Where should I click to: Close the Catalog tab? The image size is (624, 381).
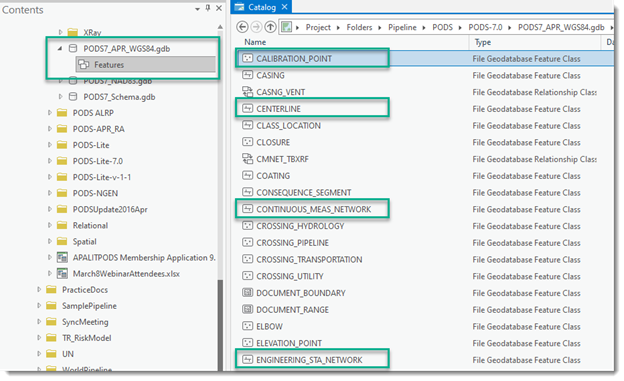pyautogui.click(x=284, y=7)
